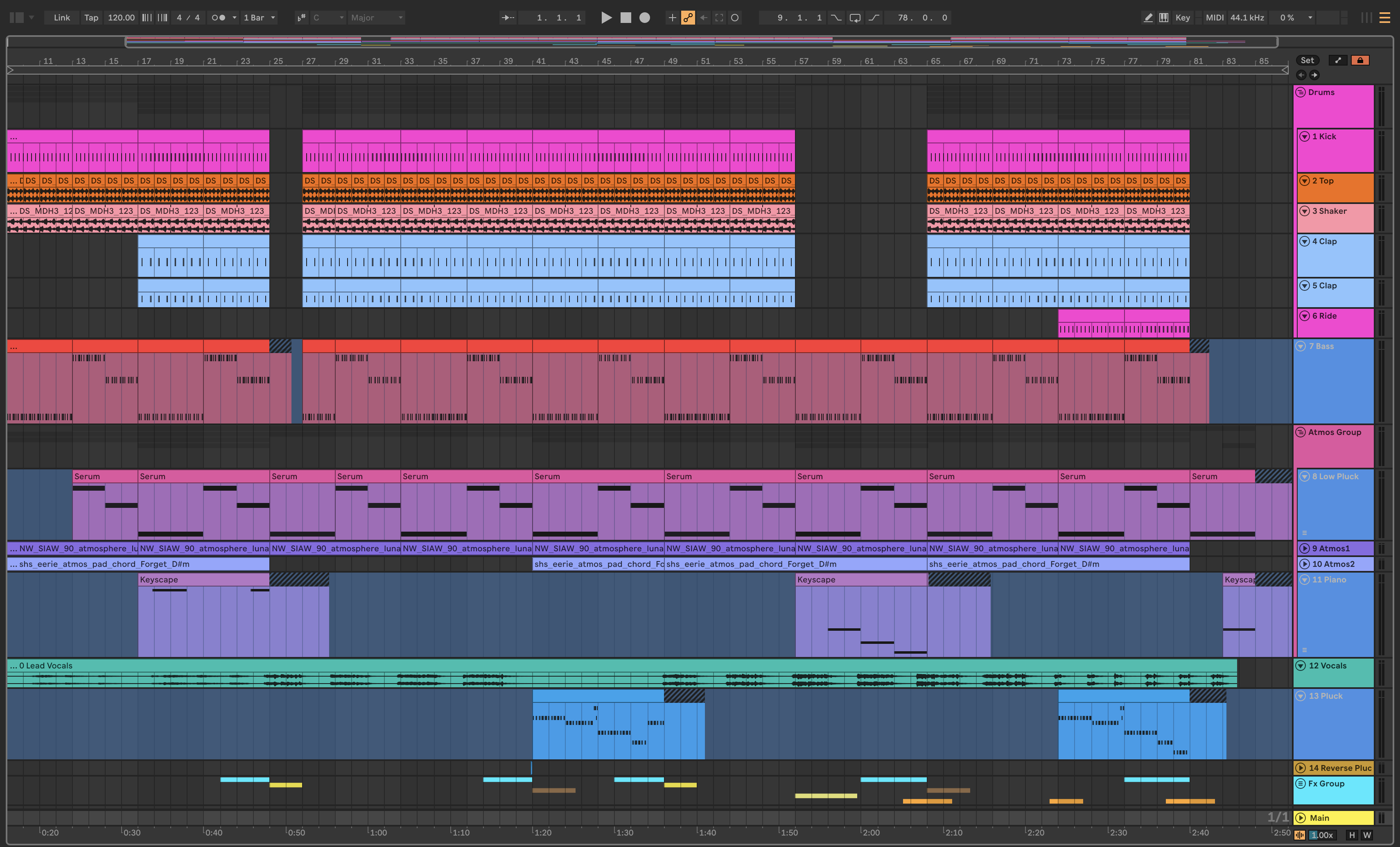Toggle the metronome
The height and width of the screenshot is (847, 1400).
pyautogui.click(x=219, y=18)
